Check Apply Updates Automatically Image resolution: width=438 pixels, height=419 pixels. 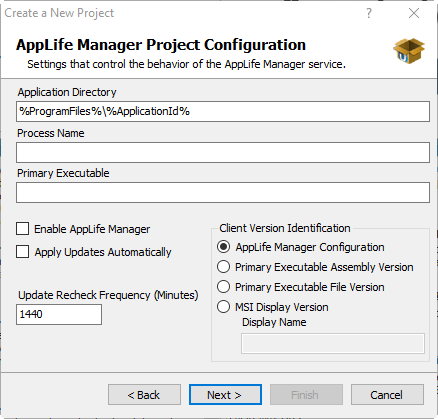[x=23, y=252]
